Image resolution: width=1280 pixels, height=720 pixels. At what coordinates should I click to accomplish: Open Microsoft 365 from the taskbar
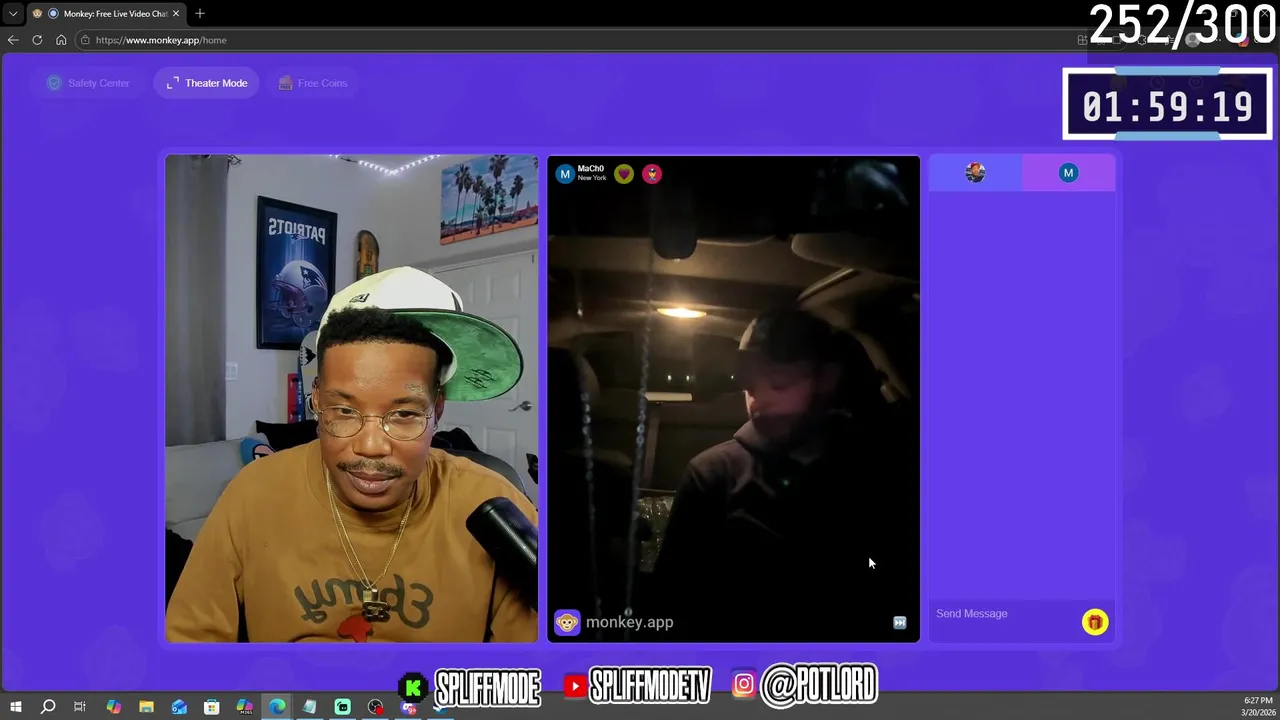pyautogui.click(x=245, y=707)
